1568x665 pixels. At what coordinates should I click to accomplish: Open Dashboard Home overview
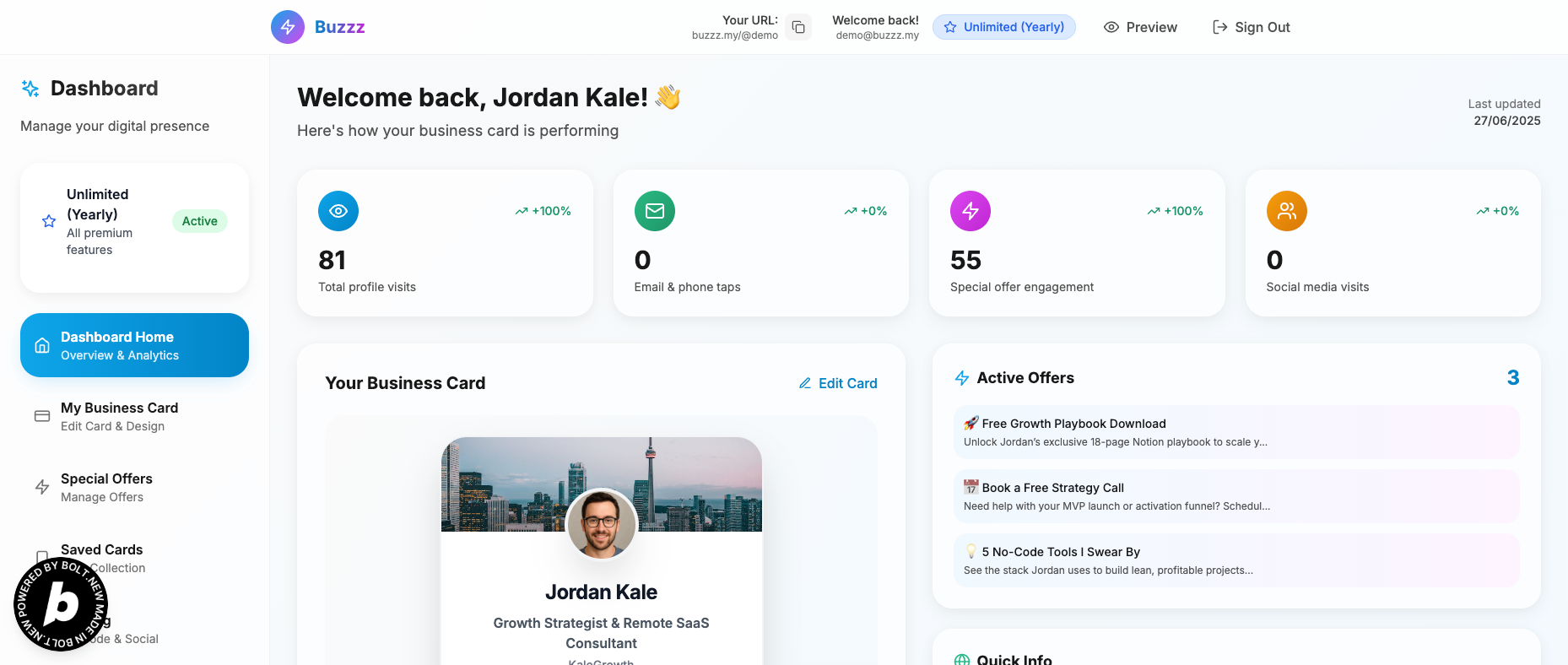pos(134,345)
